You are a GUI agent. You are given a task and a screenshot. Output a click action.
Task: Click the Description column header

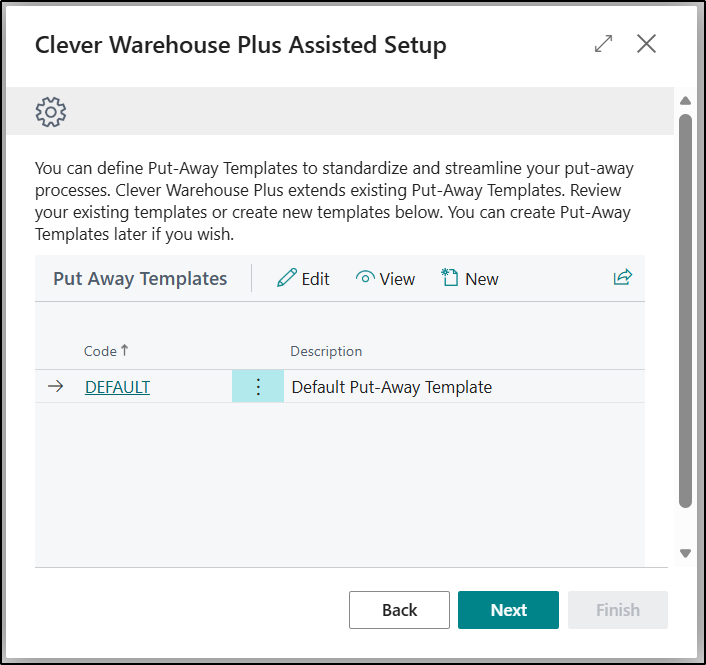pos(326,351)
